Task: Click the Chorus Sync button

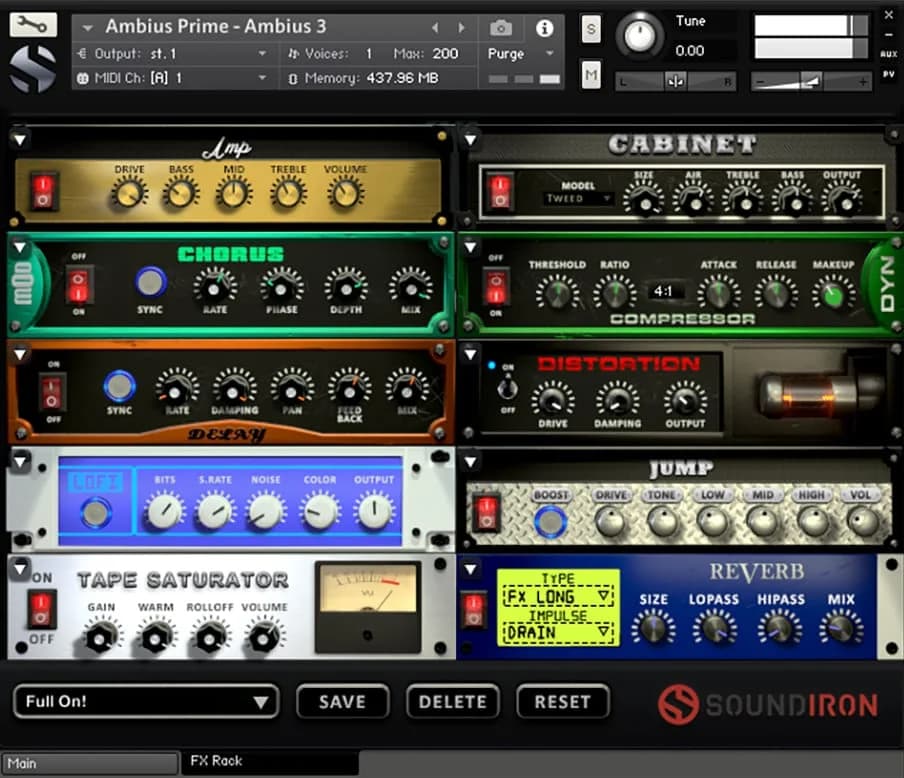Action: click(151, 282)
